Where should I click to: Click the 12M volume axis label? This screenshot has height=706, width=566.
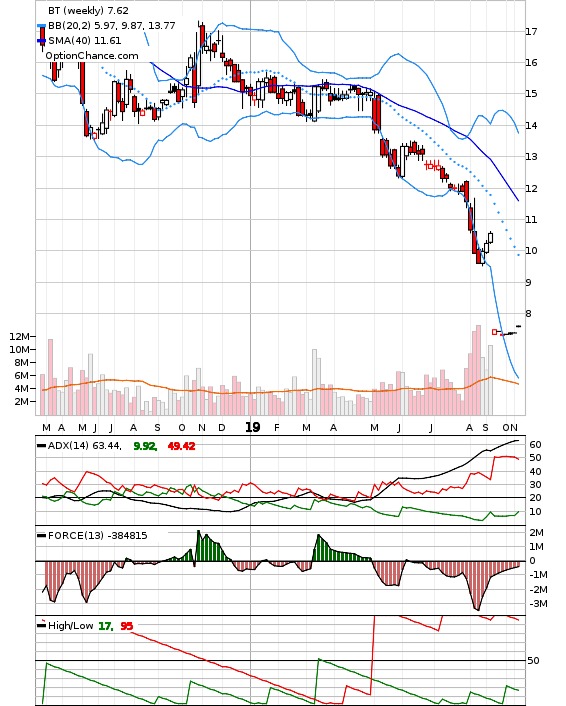click(x=19, y=336)
